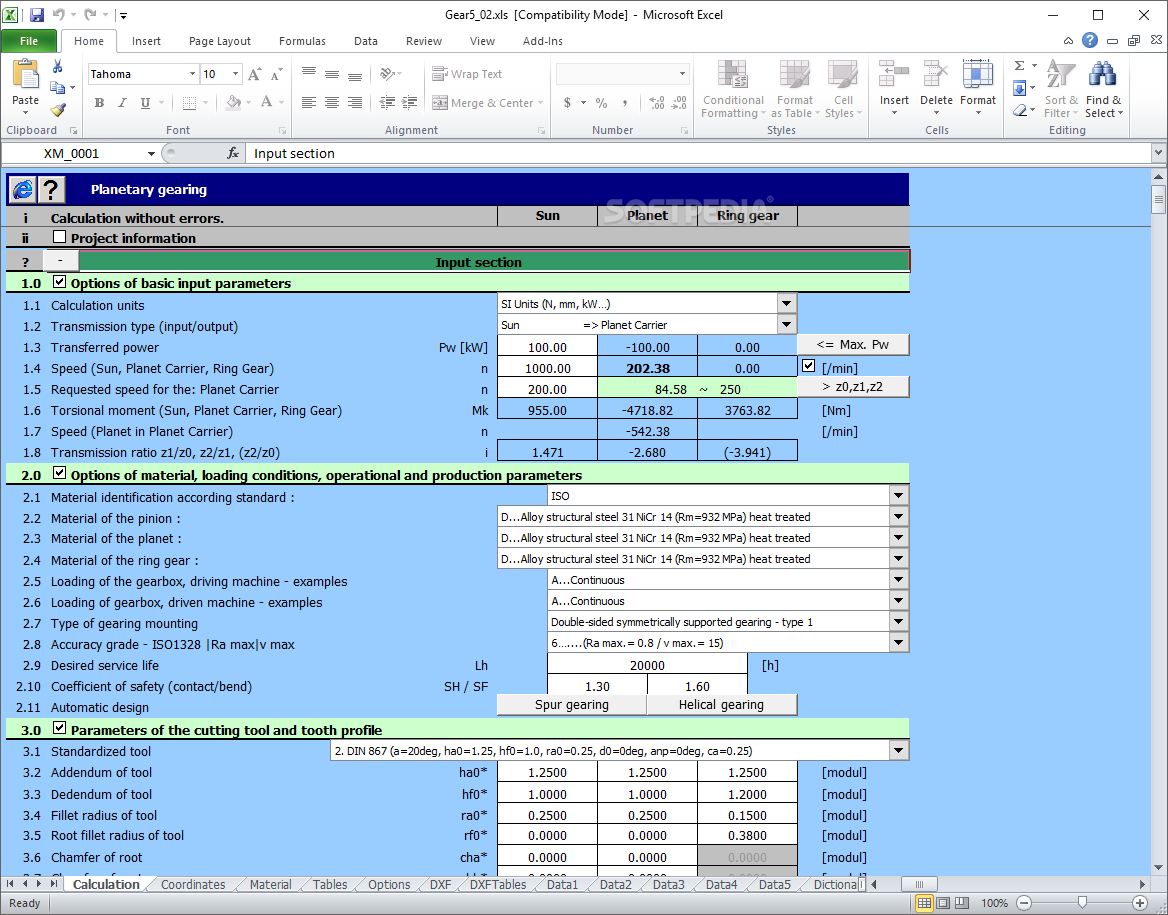Open the File tab

[x=29, y=41]
